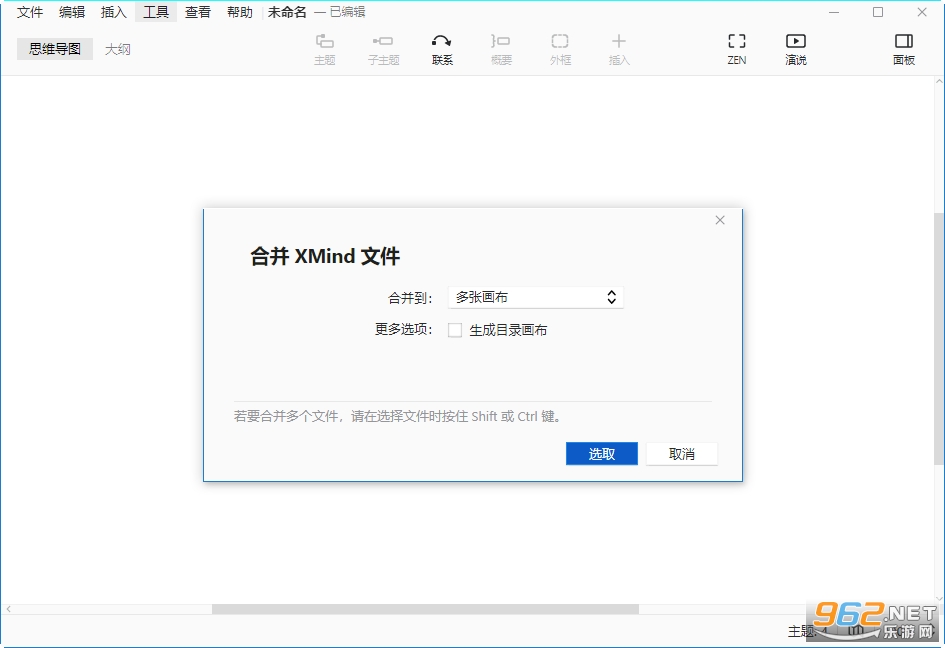Click the 选取 button
The height and width of the screenshot is (648, 945).
tap(601, 454)
